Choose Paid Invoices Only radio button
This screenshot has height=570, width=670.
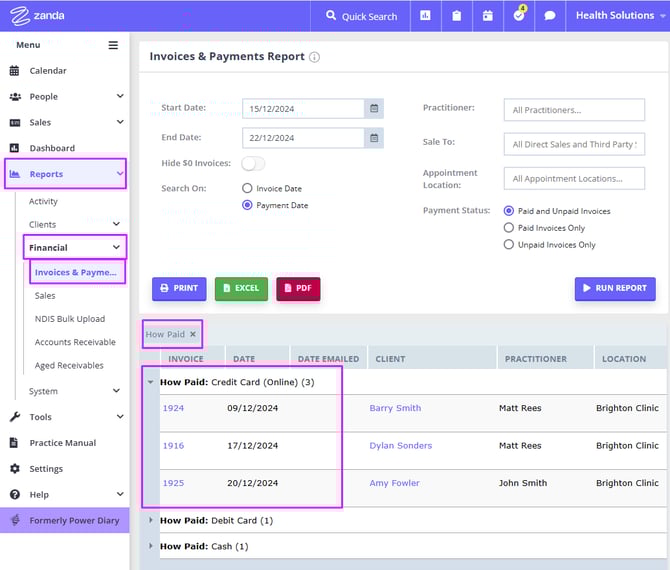[x=509, y=228]
